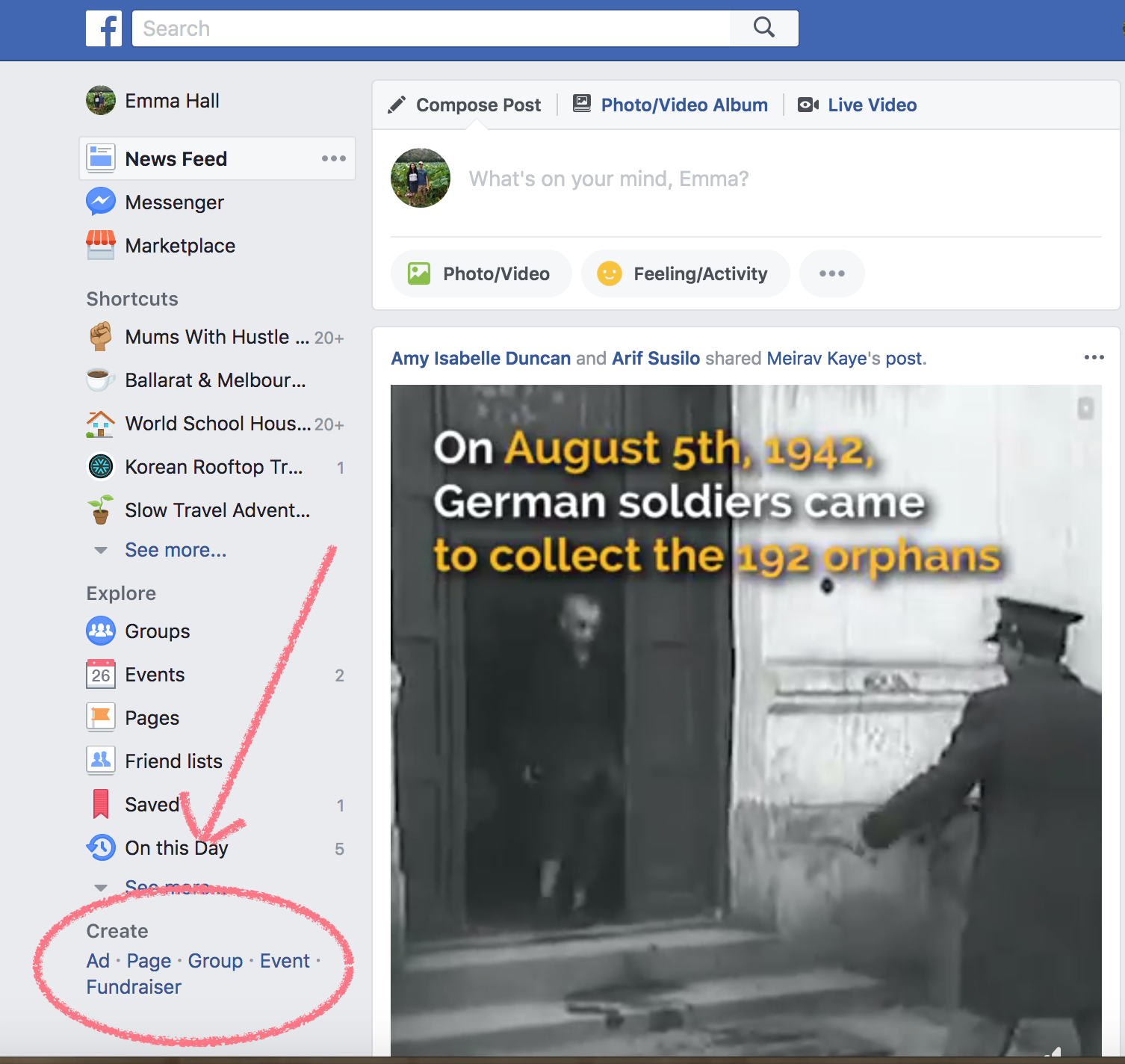Open News Feed options ellipsis

point(334,158)
